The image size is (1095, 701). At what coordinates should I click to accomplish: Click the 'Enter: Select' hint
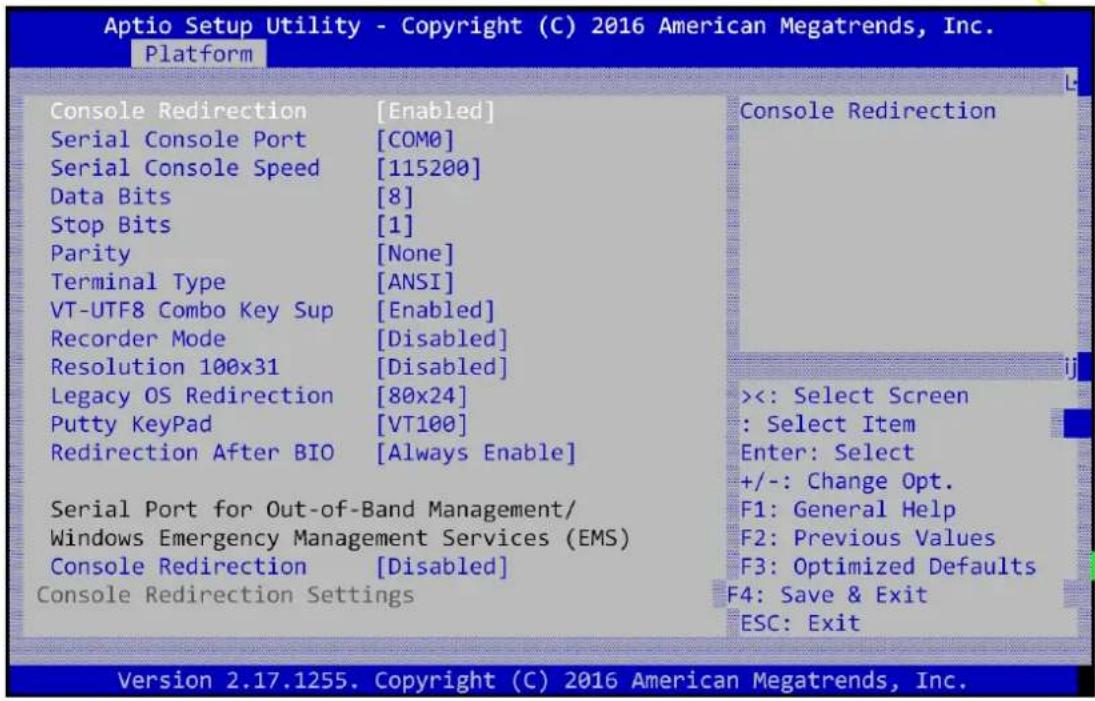pos(828,453)
